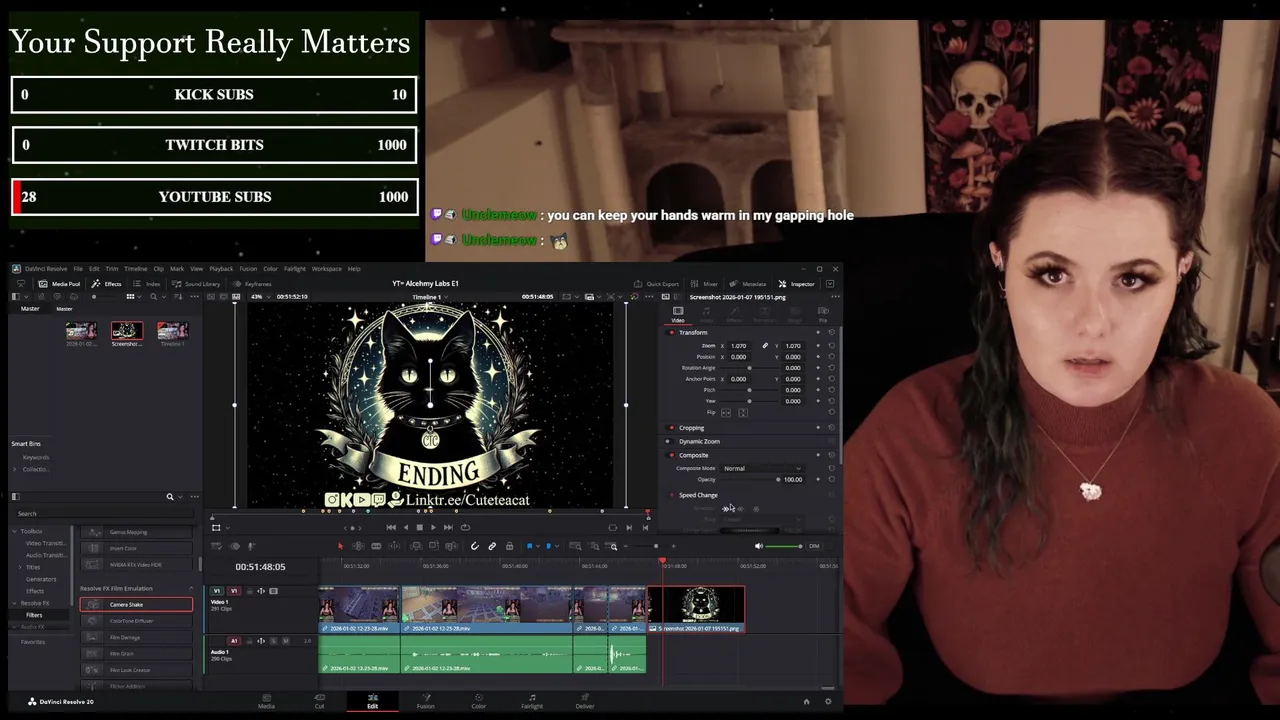Image resolution: width=1280 pixels, height=720 pixels.
Task: Toggle timeline Snapping magnet icon
Action: [x=475, y=546]
